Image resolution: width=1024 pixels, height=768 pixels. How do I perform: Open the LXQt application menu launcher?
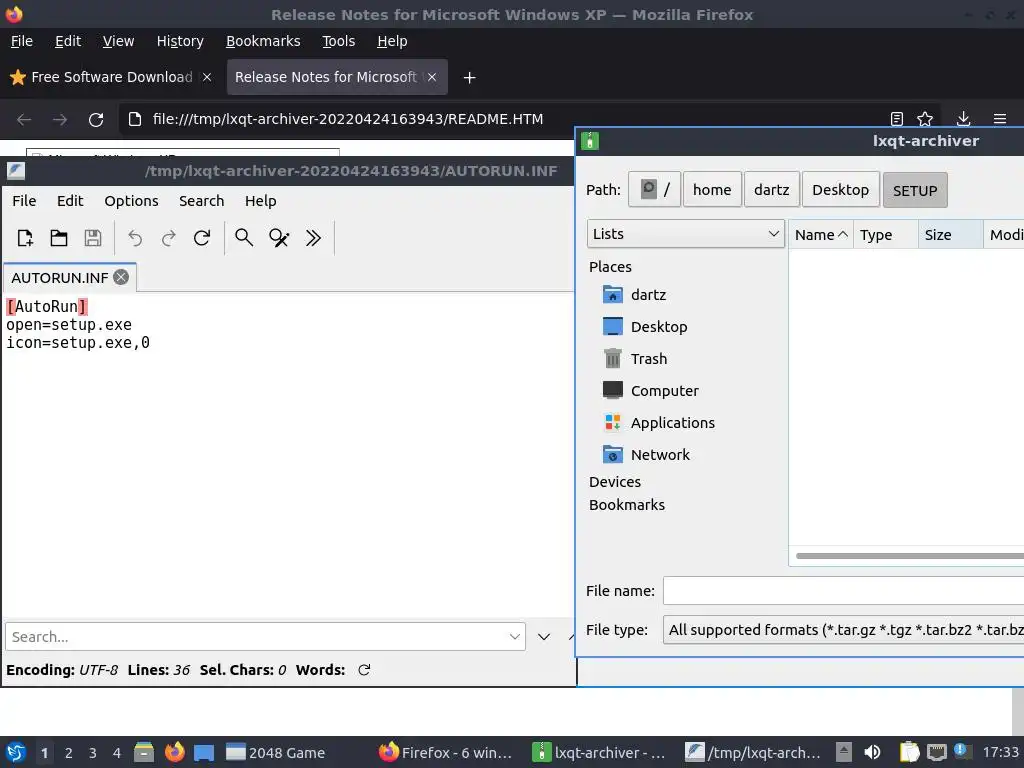[15, 752]
